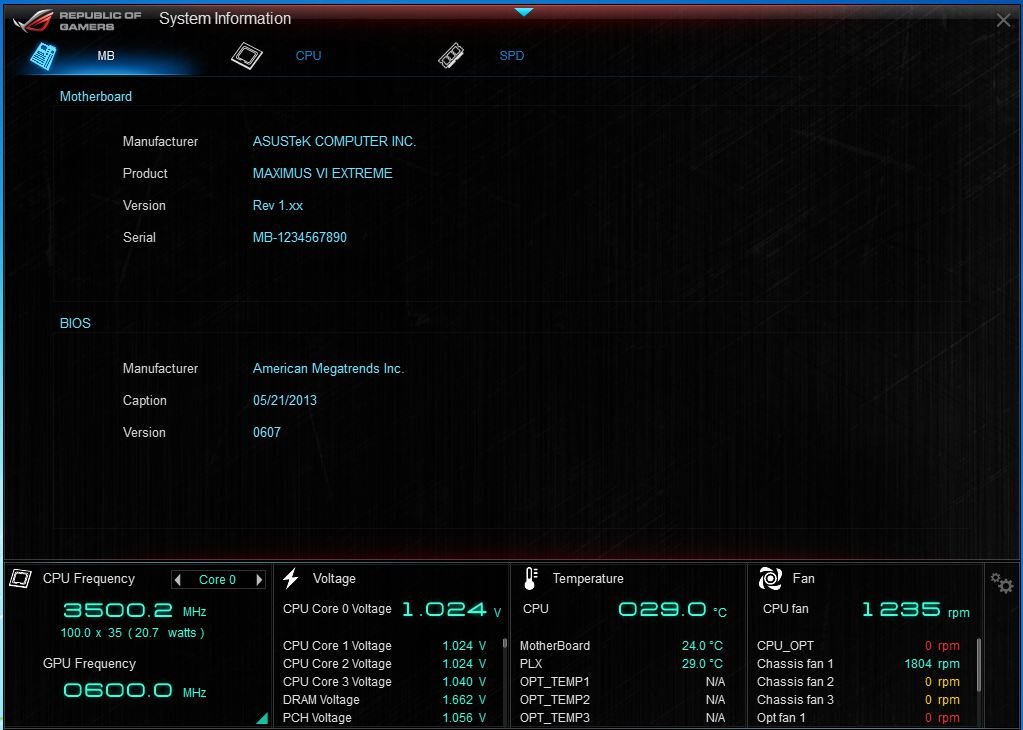Click the CPU fan 1235 rpm reading

915,610
